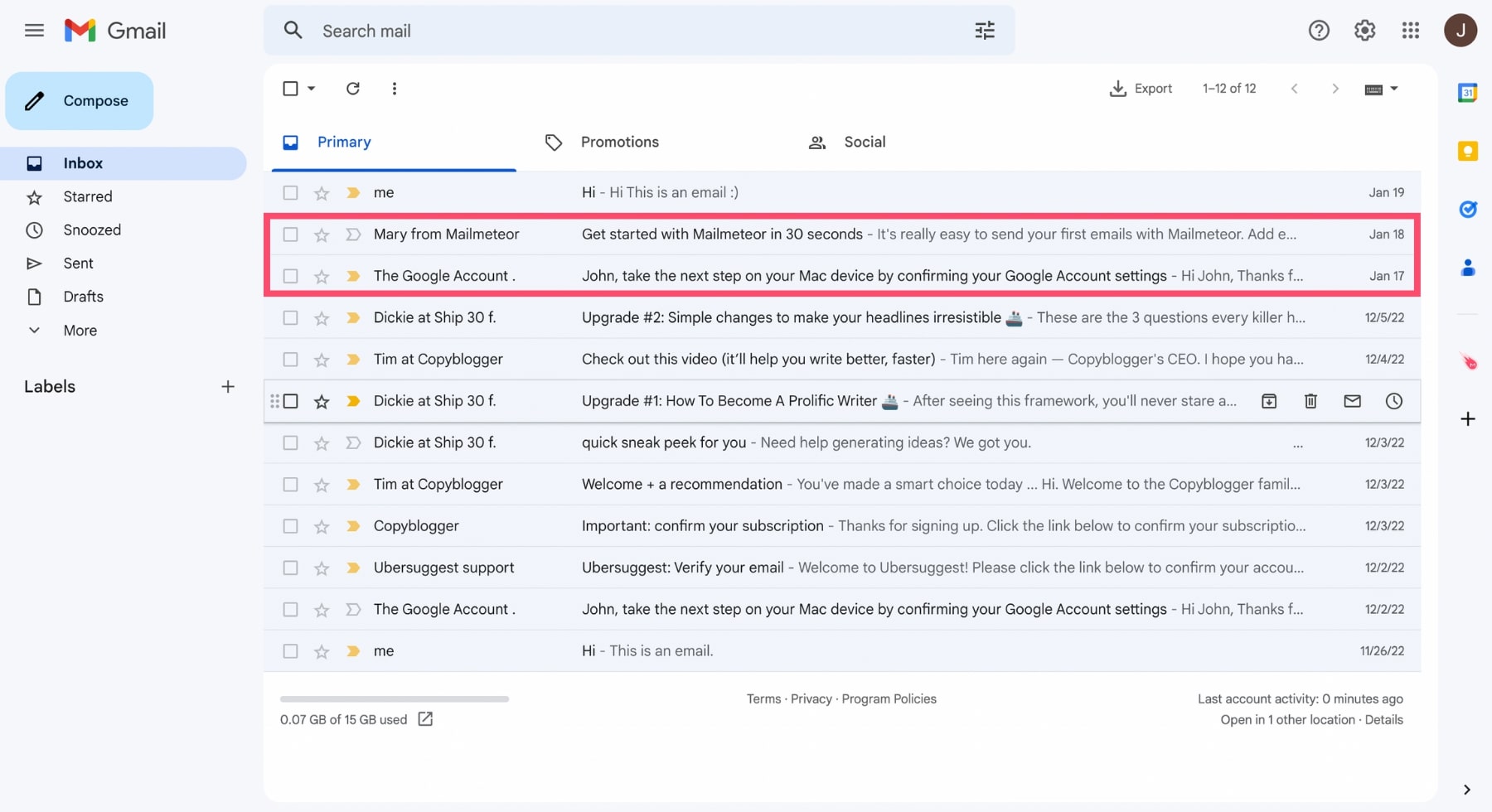The image size is (1492, 812).
Task: Toggle importance marker on quick sneak peek email
Action: tap(353, 442)
